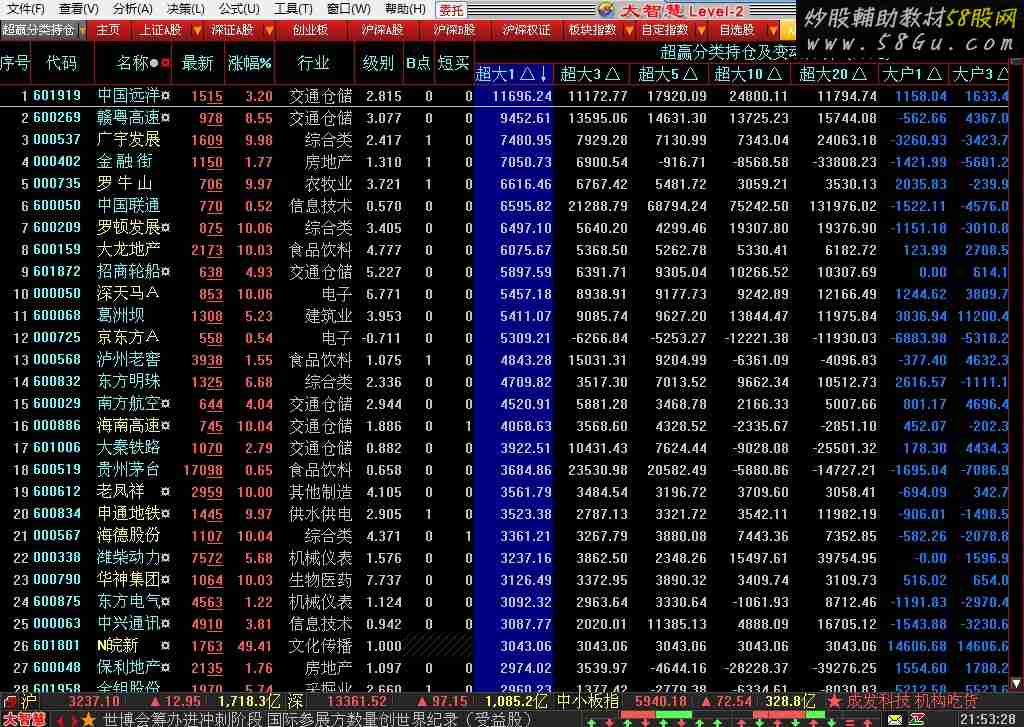Click the red icon left of 沪 index
The height and width of the screenshot is (727, 1024).
10,702
